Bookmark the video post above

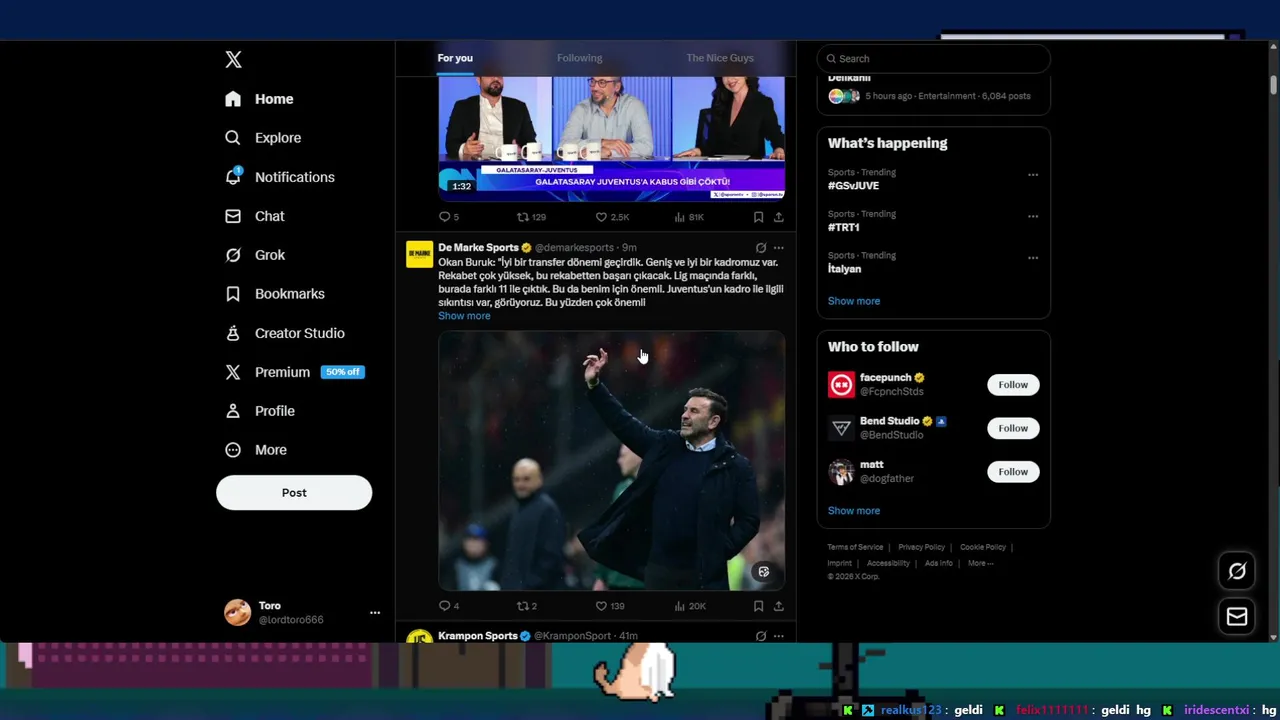click(x=758, y=217)
